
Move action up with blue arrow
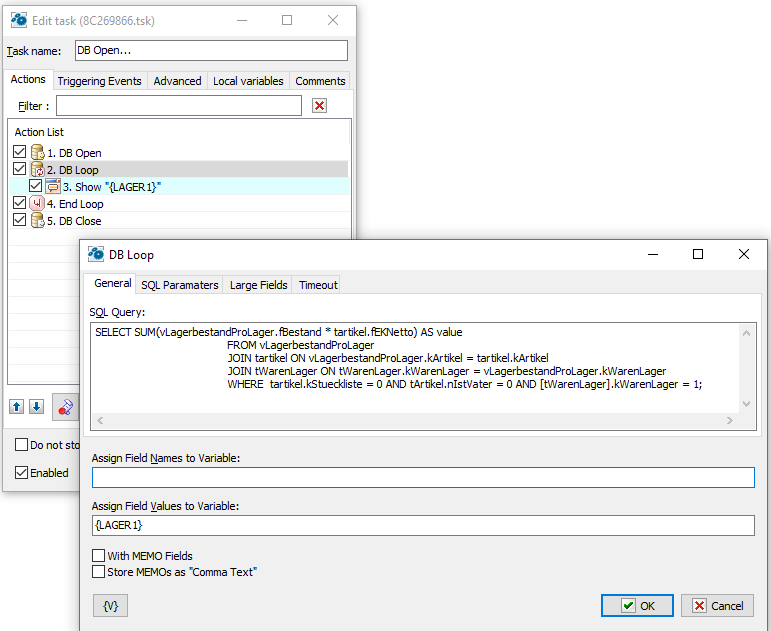17,407
